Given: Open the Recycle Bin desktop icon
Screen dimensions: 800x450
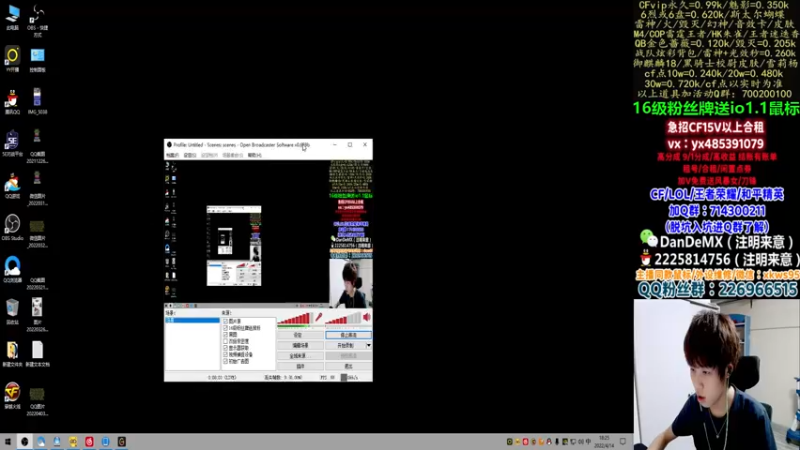Looking at the screenshot, I should (x=12, y=312).
